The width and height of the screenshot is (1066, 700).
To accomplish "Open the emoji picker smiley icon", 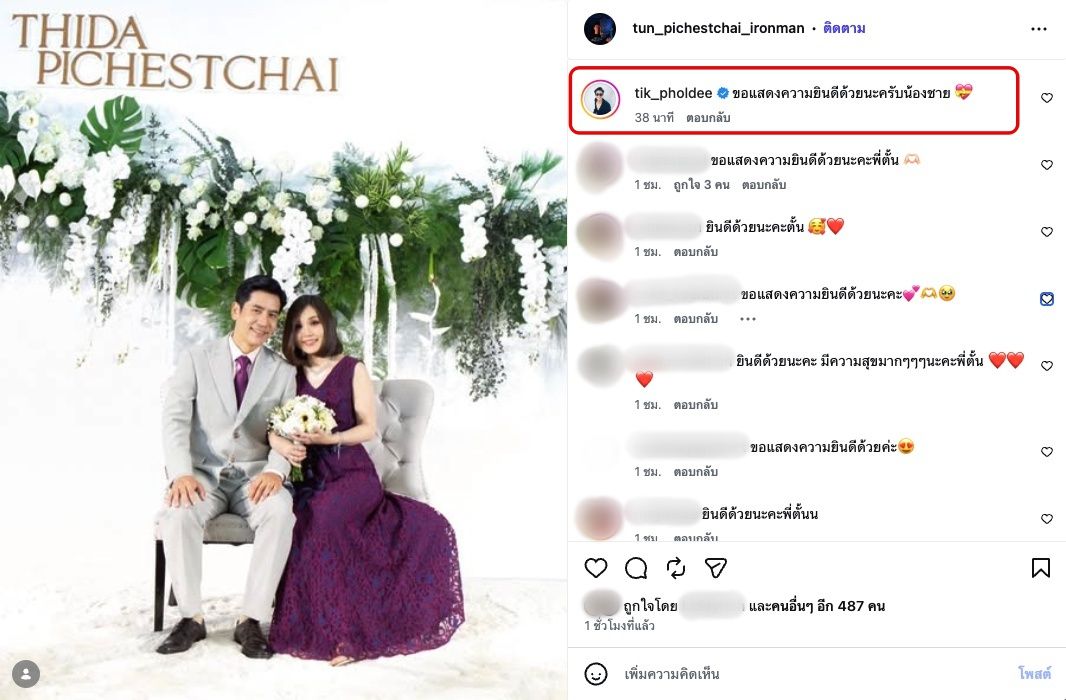I will click(x=596, y=673).
